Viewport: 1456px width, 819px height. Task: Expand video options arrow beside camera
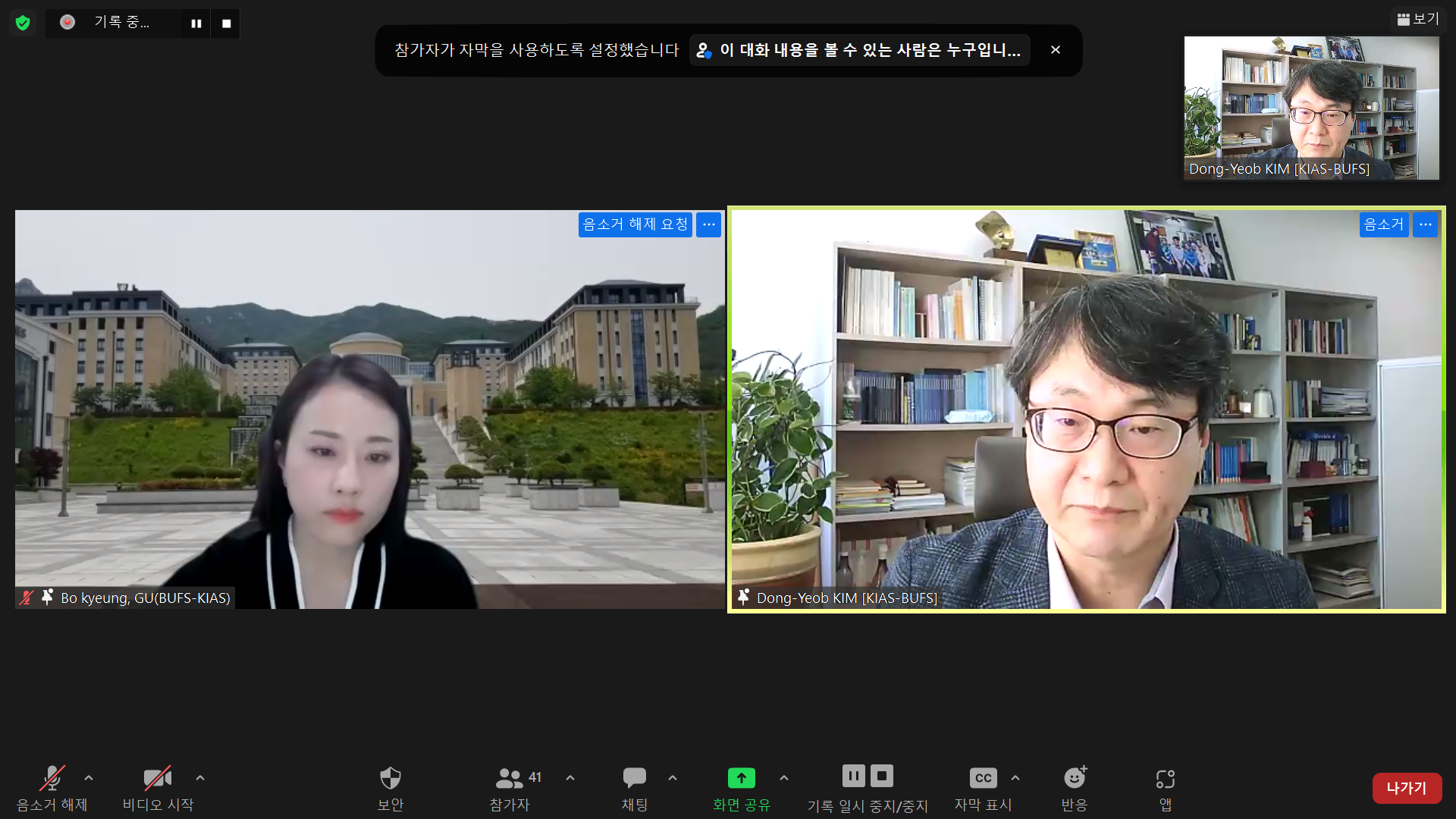tap(200, 778)
